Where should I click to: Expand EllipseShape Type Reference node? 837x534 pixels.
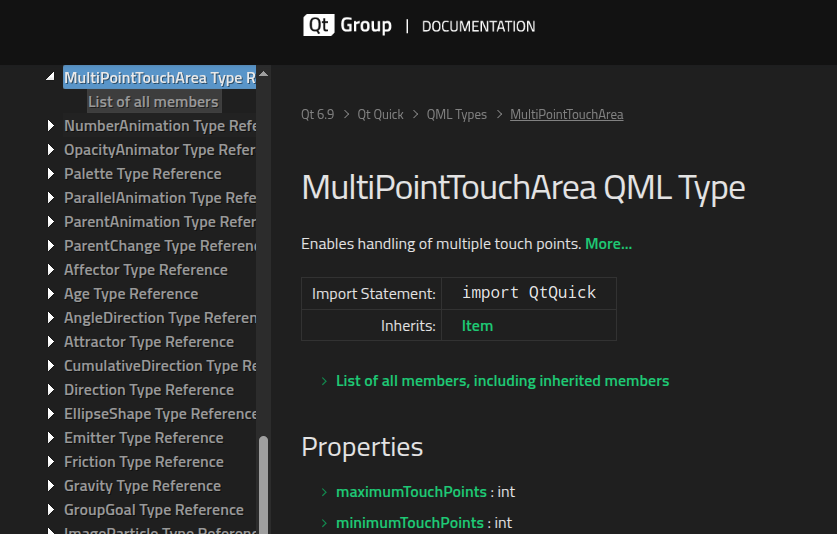tap(51, 414)
